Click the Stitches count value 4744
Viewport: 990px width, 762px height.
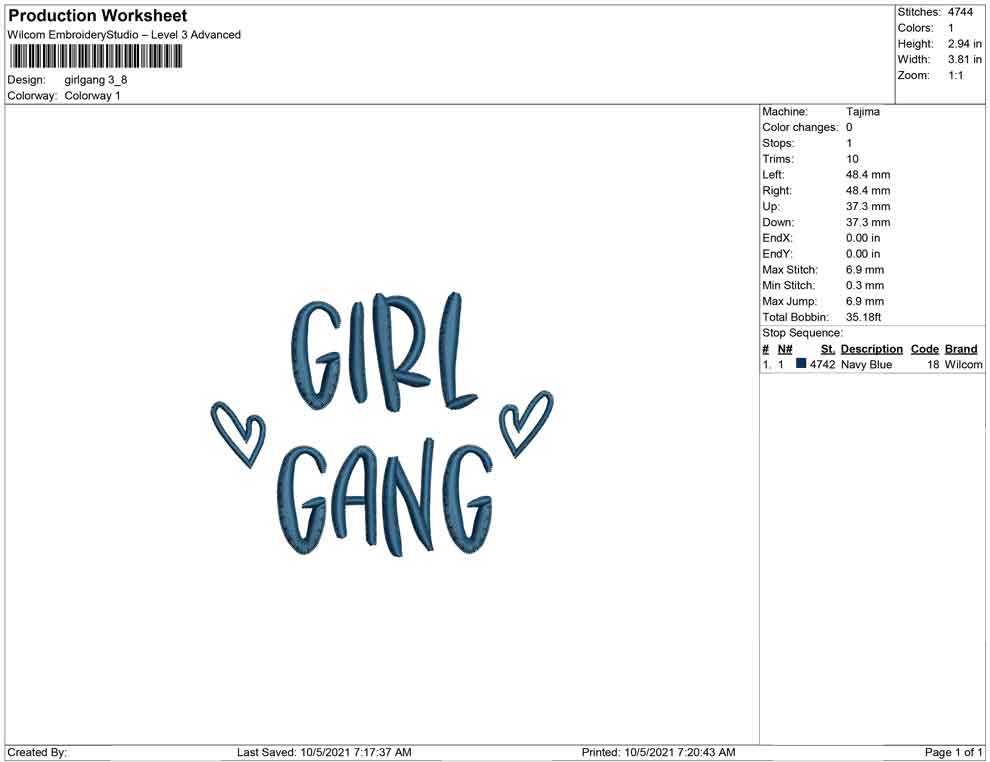[959, 12]
